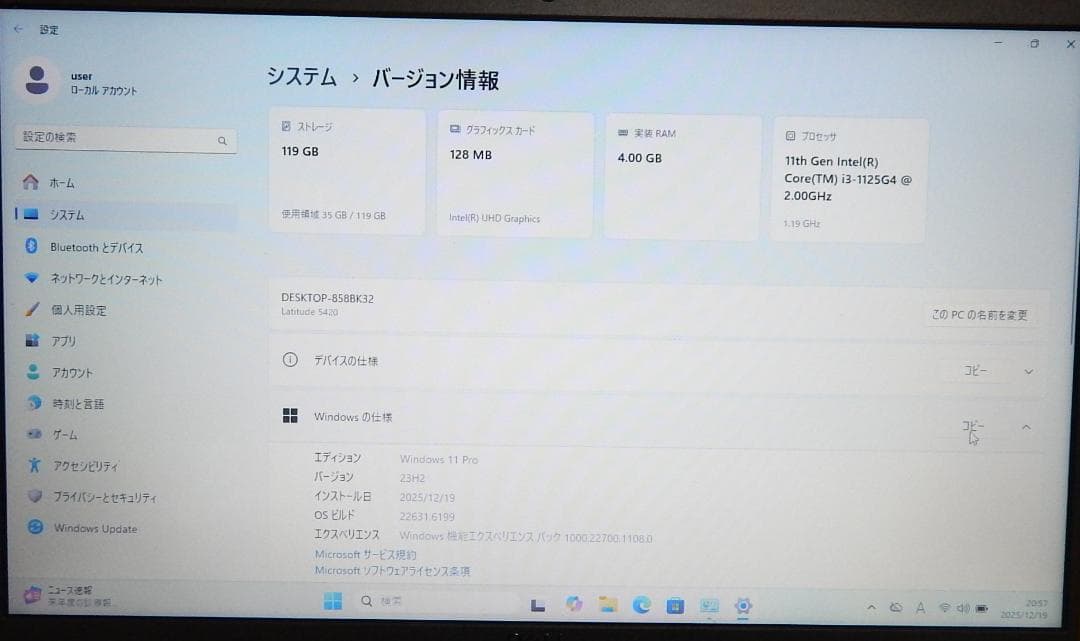
Task: Click the battery icon in the system tray
Action: point(983,606)
